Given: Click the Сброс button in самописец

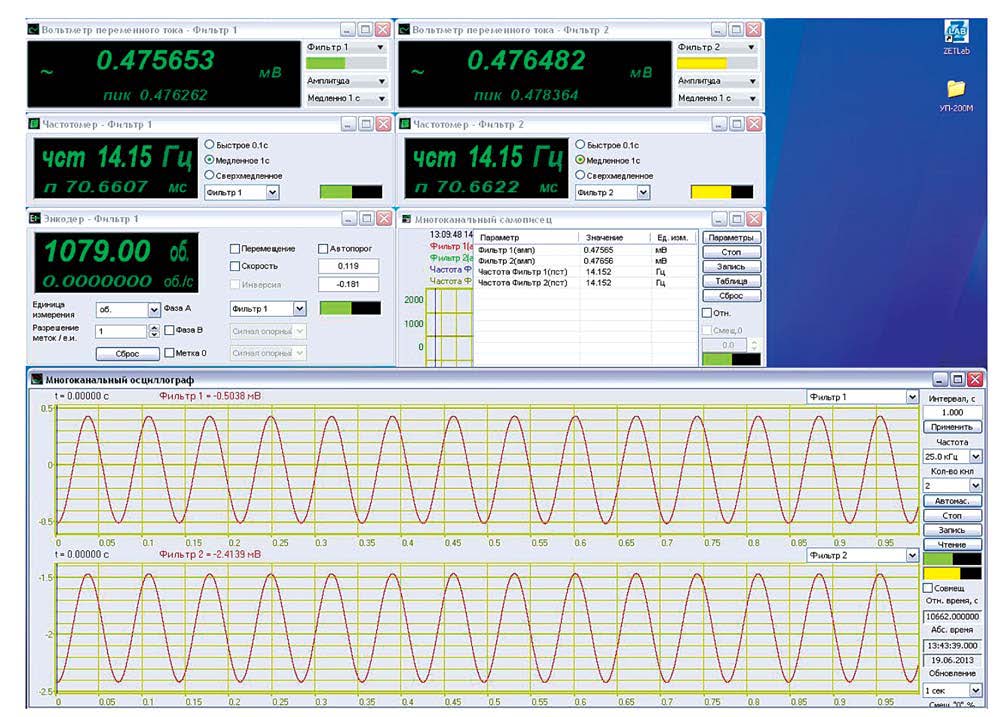Looking at the screenshot, I should pos(731,296).
